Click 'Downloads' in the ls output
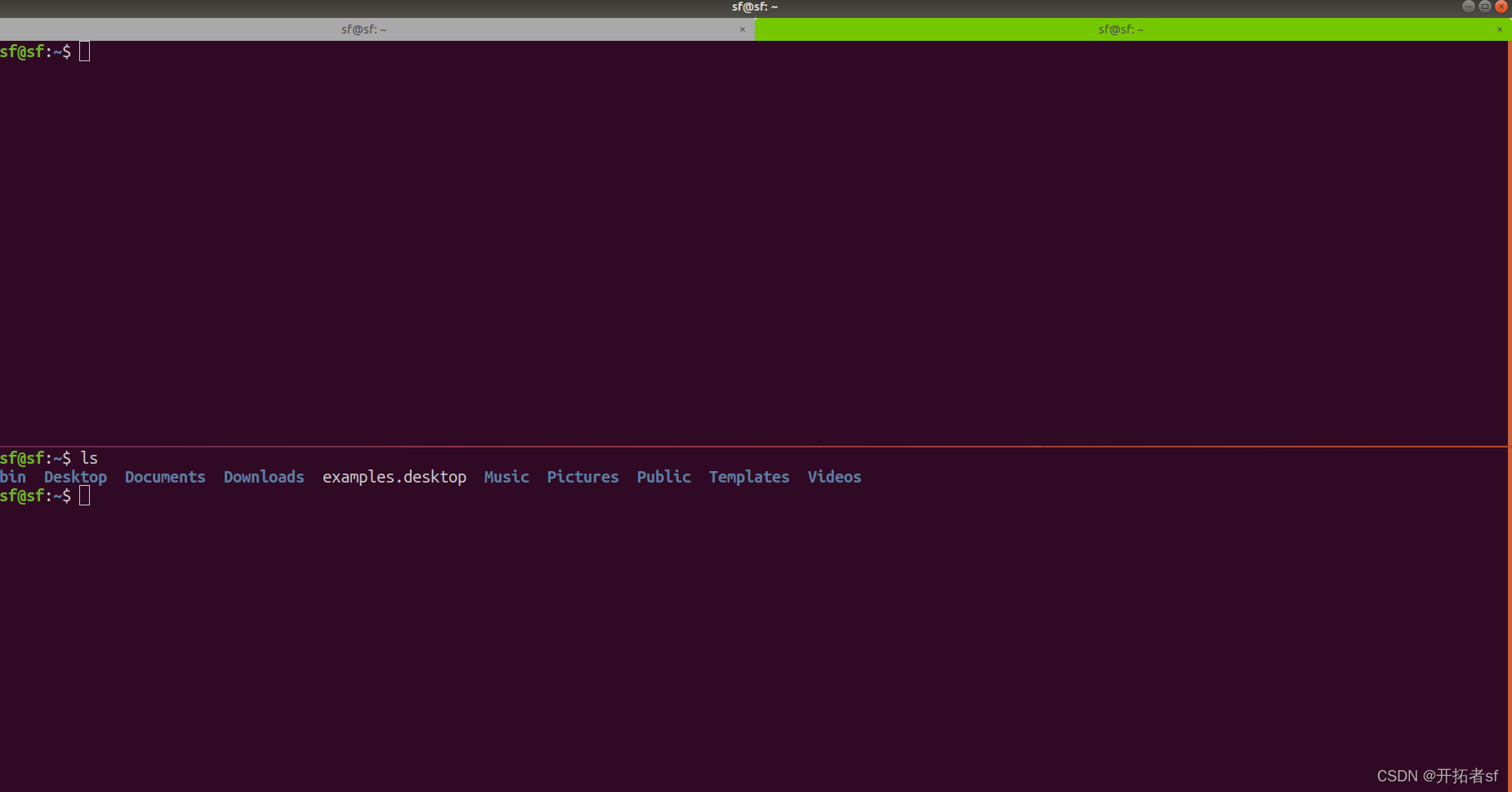The height and width of the screenshot is (792, 1512). click(264, 477)
